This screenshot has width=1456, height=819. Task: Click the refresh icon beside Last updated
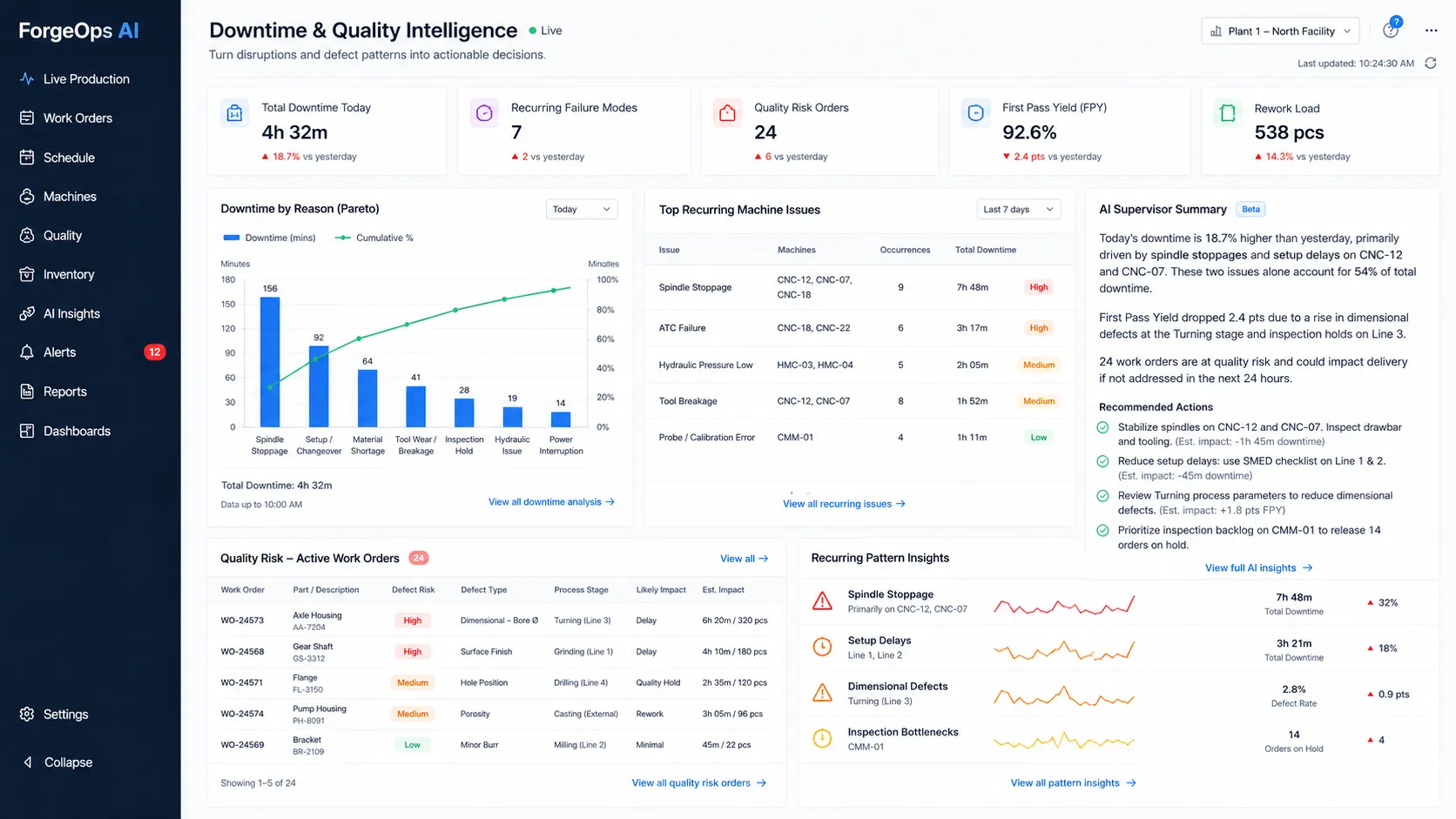(x=1431, y=63)
